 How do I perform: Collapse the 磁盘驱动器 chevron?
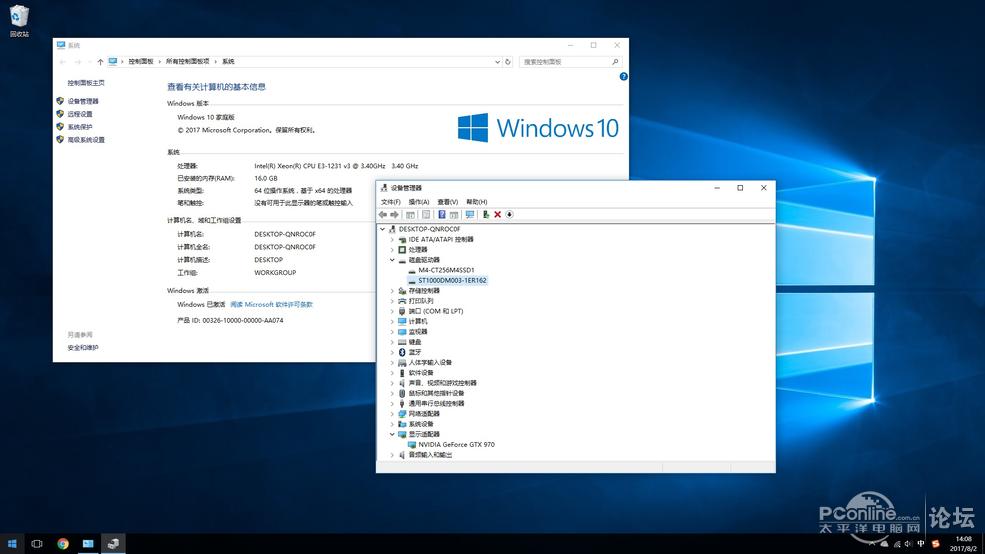[x=392, y=260]
